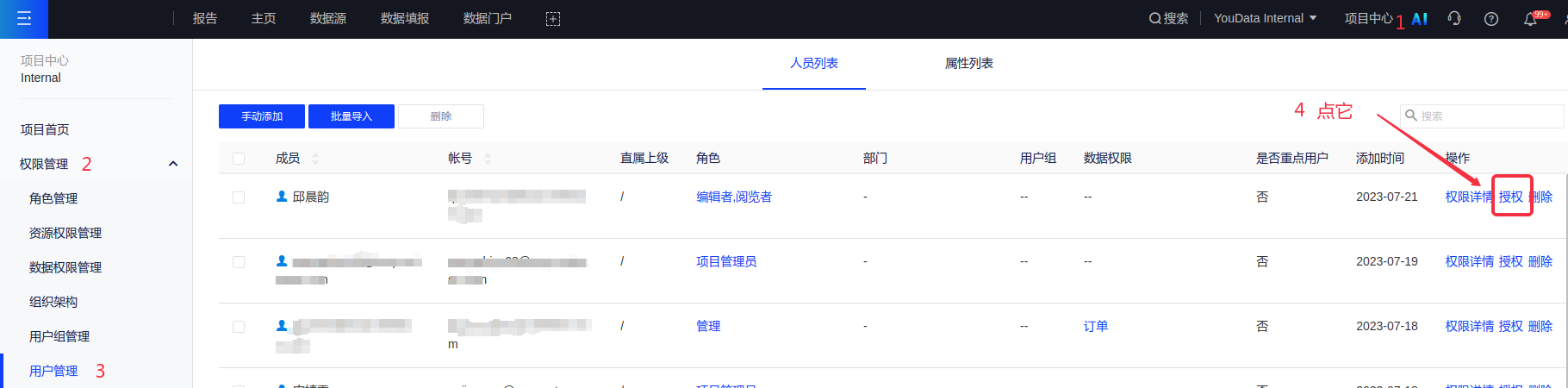1568x388 pixels.
Task: Select the checkbox for the 2023-07-18 row
Action: point(239,327)
